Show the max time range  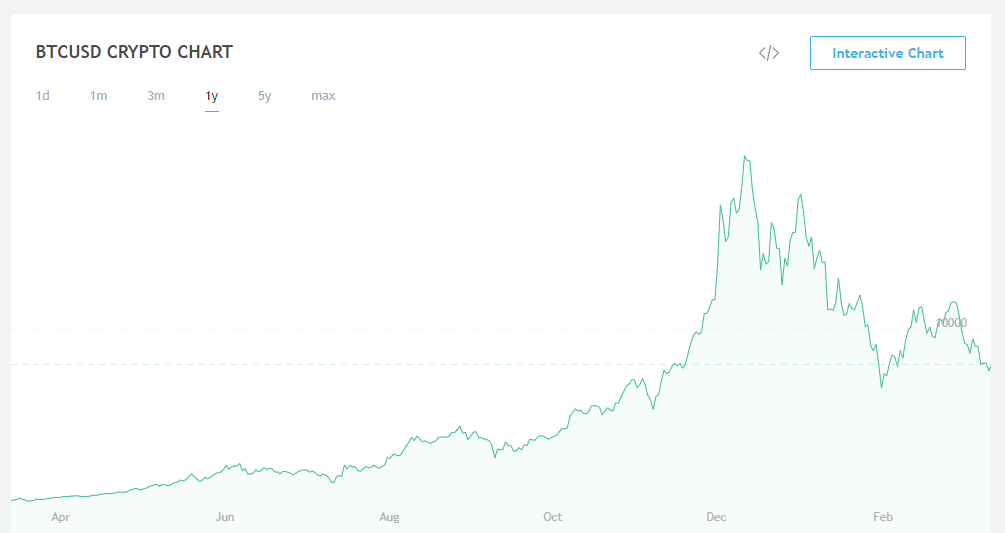click(323, 96)
